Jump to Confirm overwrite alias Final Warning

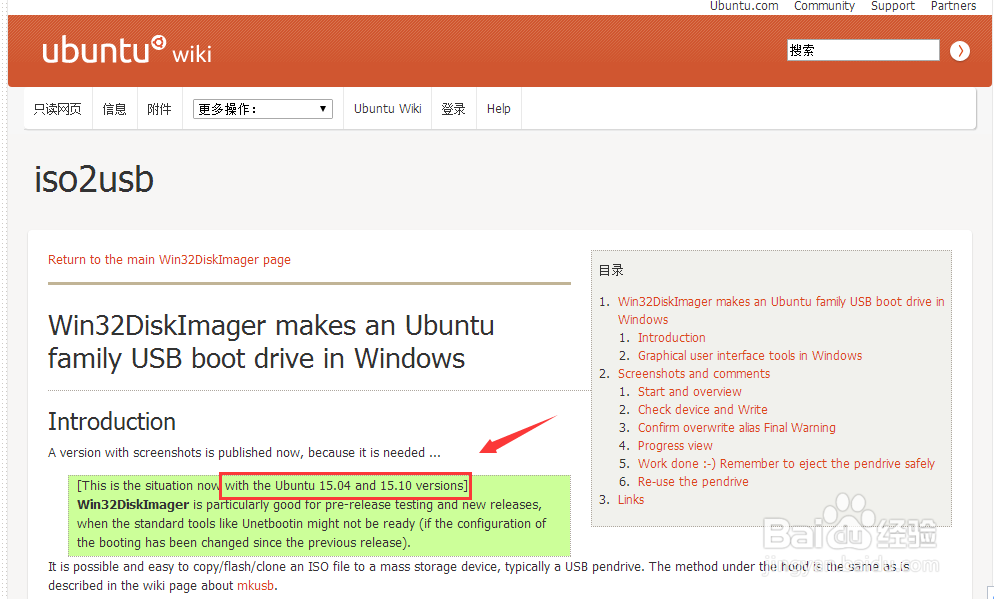click(x=737, y=428)
